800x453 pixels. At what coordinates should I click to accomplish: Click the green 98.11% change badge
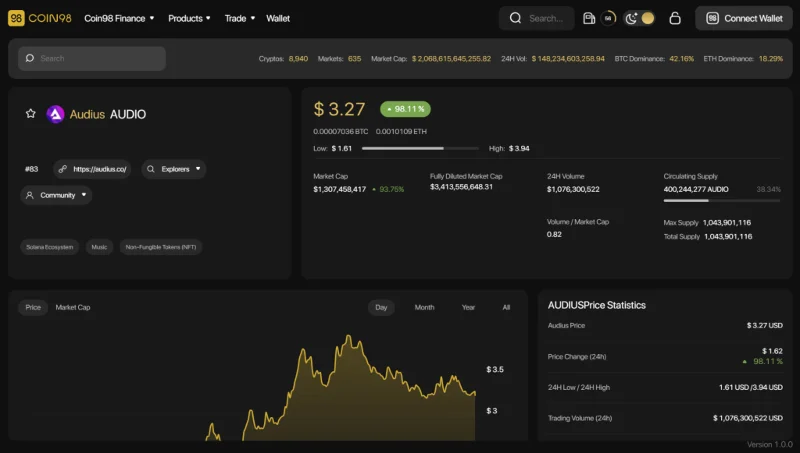pos(405,109)
